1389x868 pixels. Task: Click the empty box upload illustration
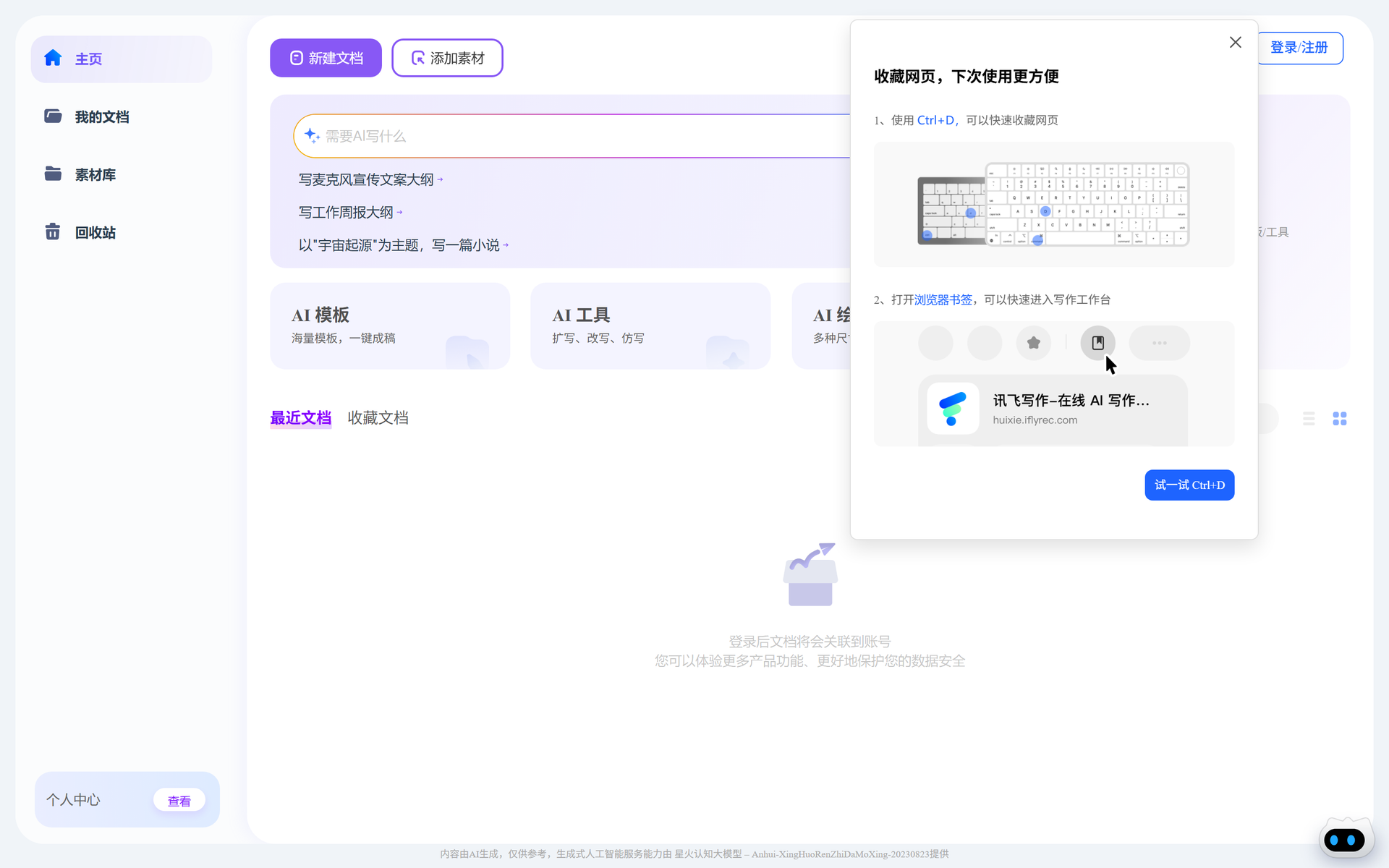point(810,574)
